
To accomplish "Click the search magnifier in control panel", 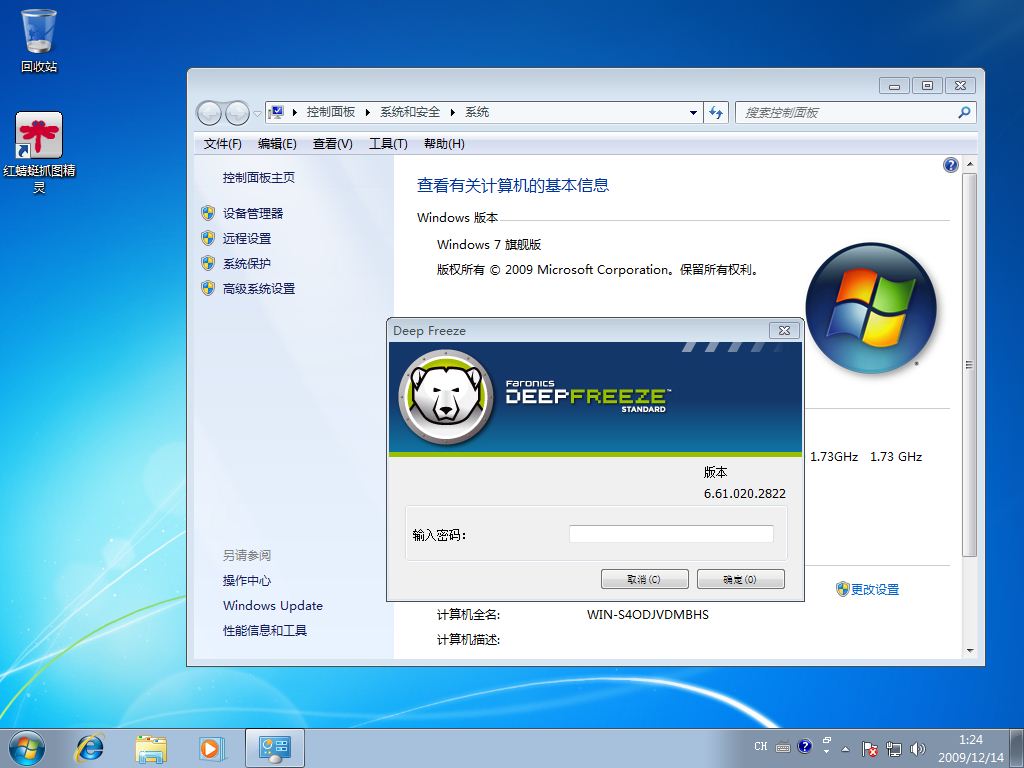I will (x=964, y=112).
